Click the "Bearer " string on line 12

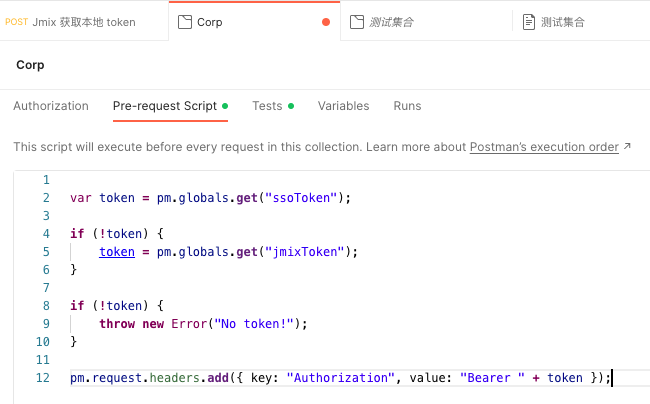(492, 377)
